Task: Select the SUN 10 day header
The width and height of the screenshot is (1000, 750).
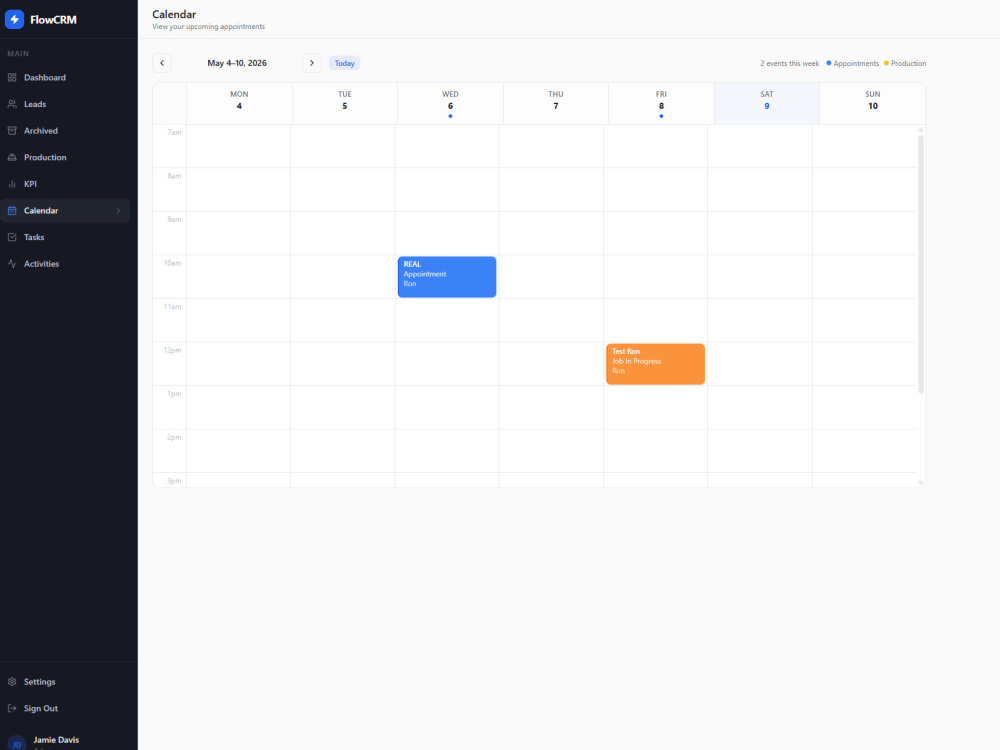Action: (x=872, y=103)
